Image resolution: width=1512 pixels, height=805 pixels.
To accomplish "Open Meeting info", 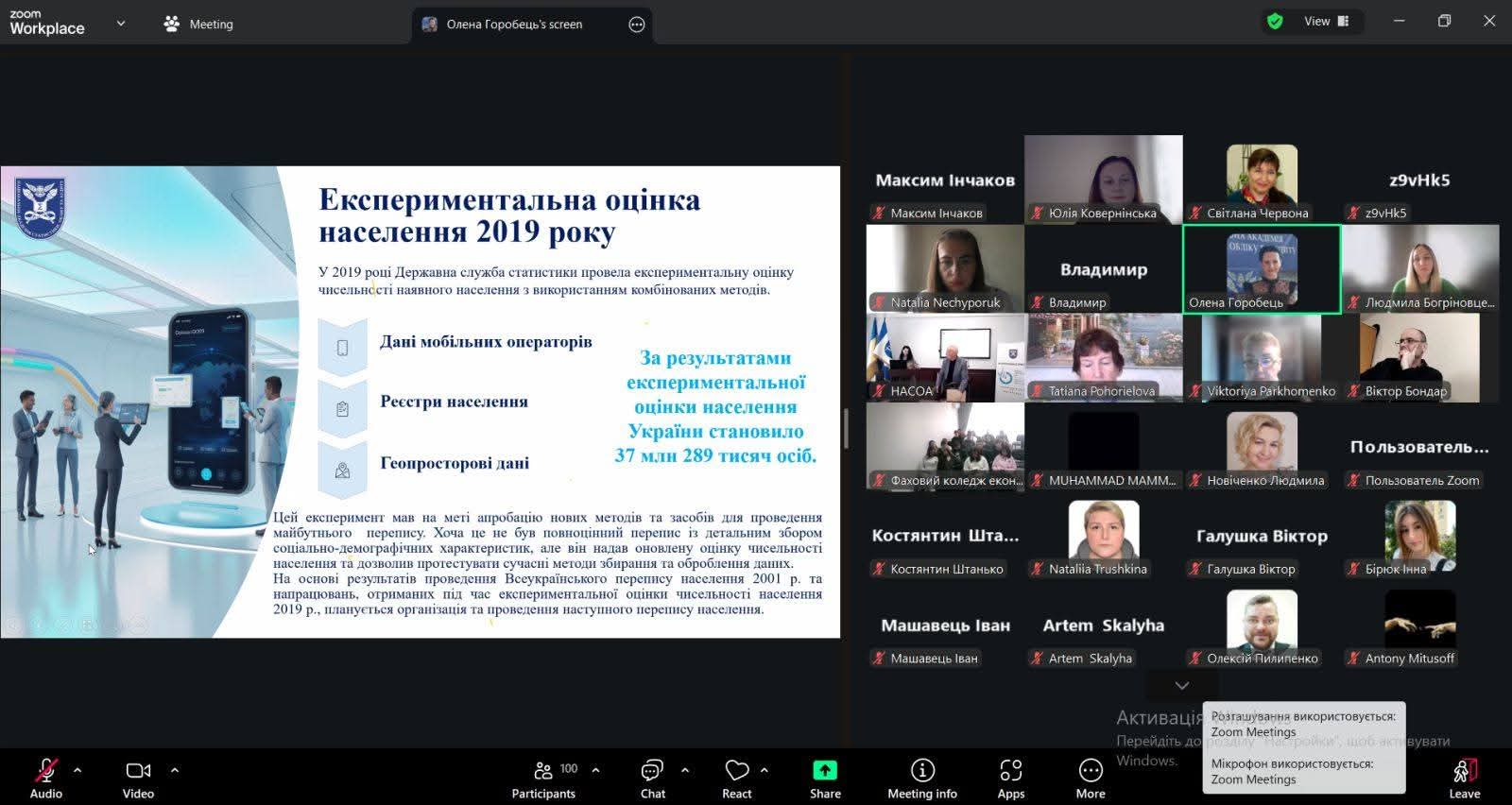I will [x=921, y=779].
